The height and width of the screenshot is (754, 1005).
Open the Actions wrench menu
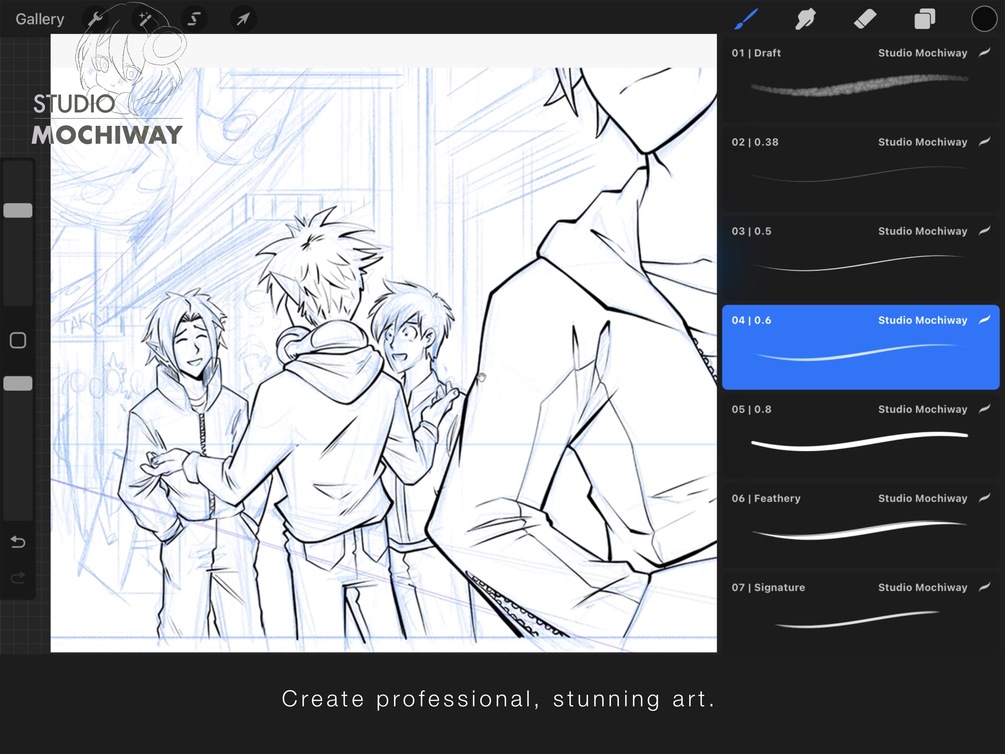point(96,19)
